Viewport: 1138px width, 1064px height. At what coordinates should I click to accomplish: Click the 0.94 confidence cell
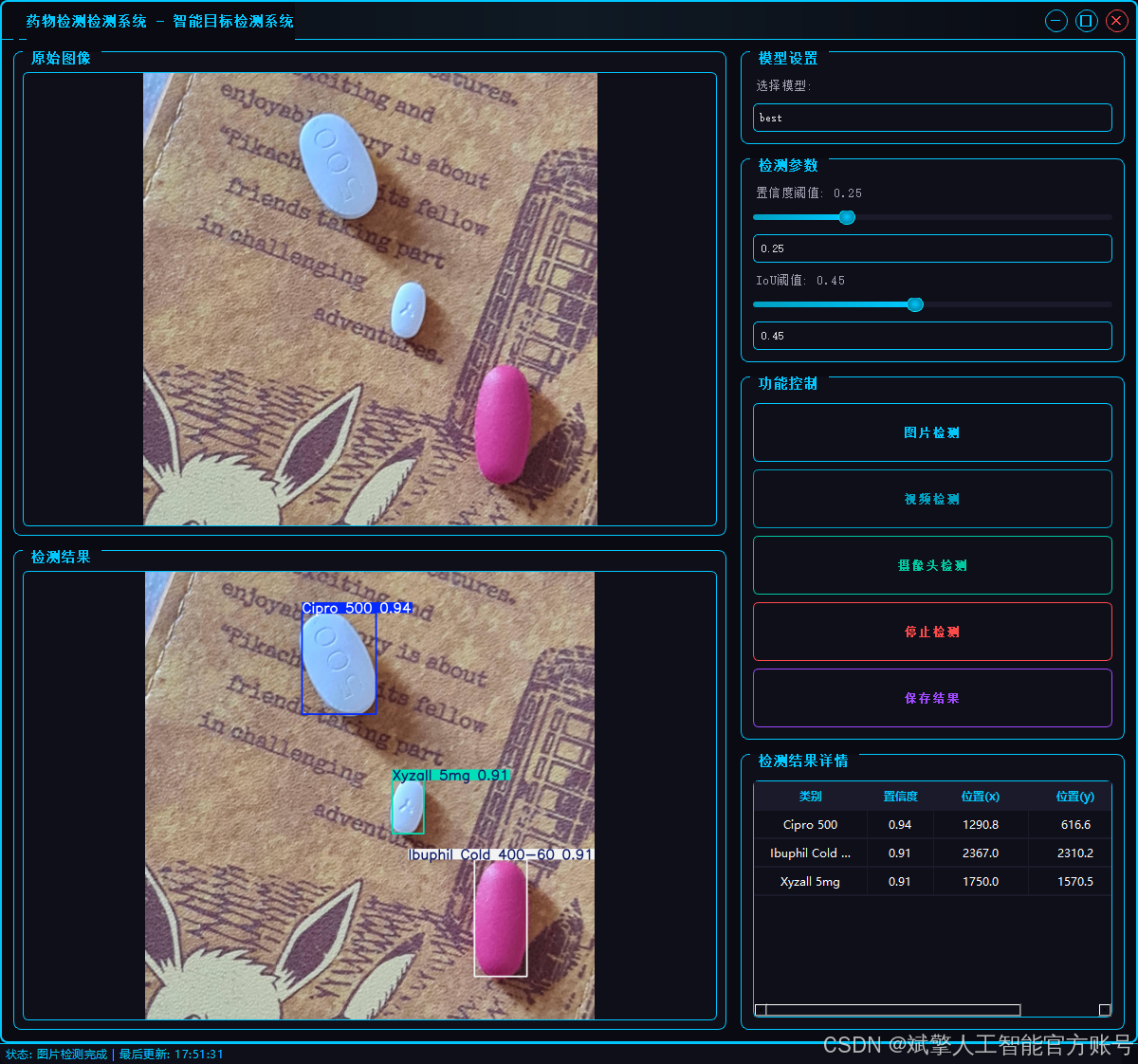coord(900,825)
